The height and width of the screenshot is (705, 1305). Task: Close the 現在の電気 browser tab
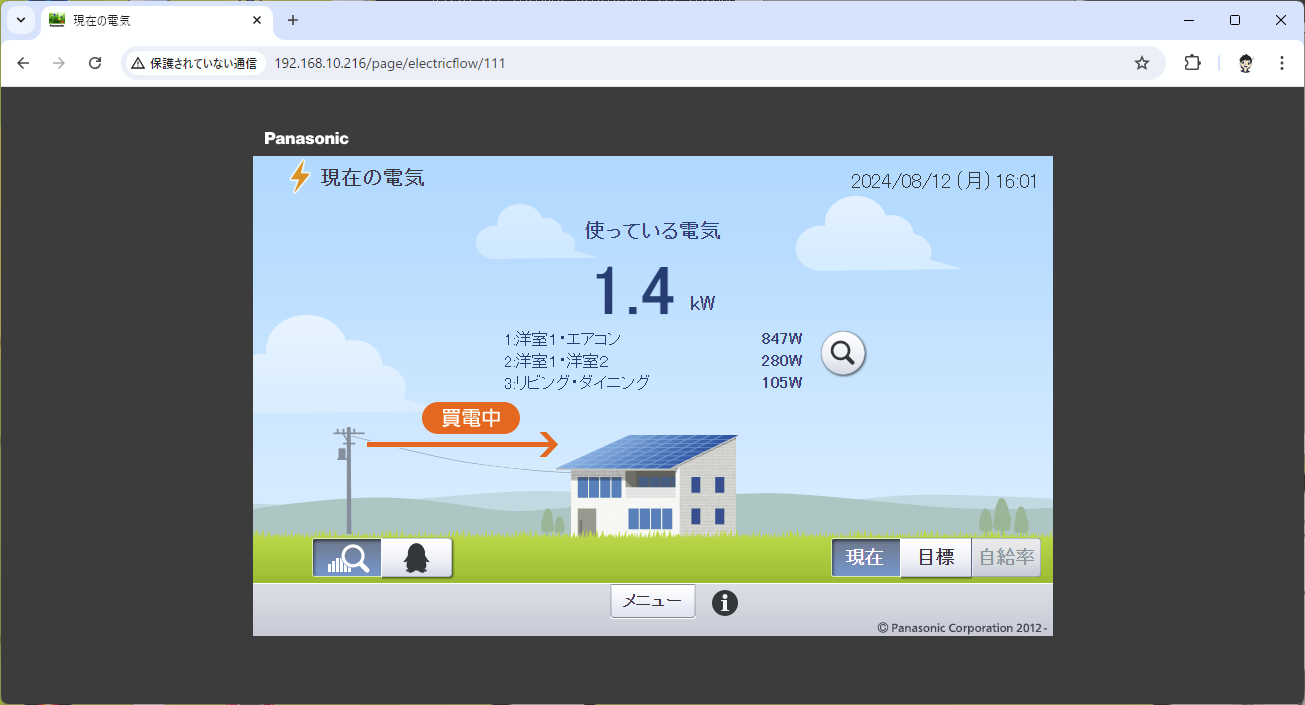coord(257,20)
